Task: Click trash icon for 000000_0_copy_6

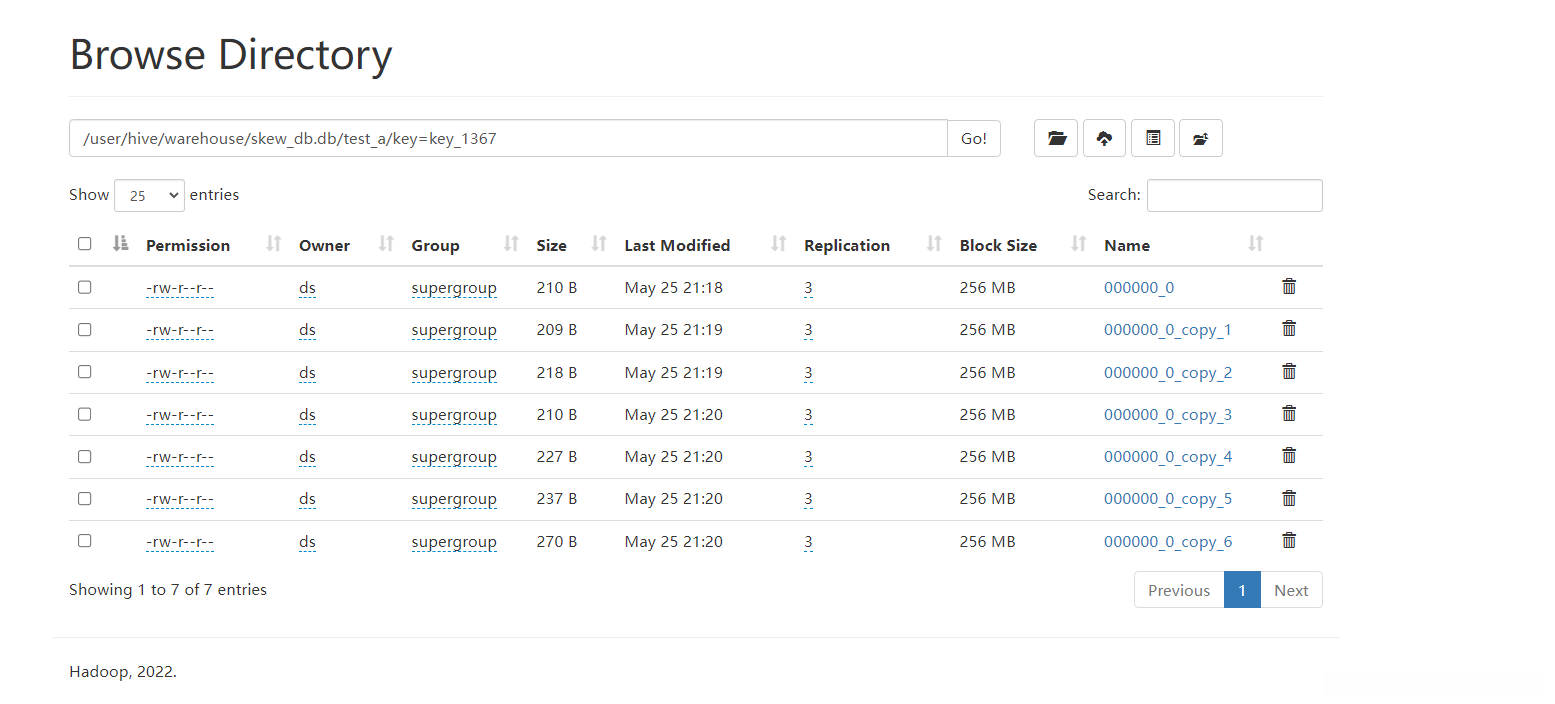Action: click(x=1289, y=541)
